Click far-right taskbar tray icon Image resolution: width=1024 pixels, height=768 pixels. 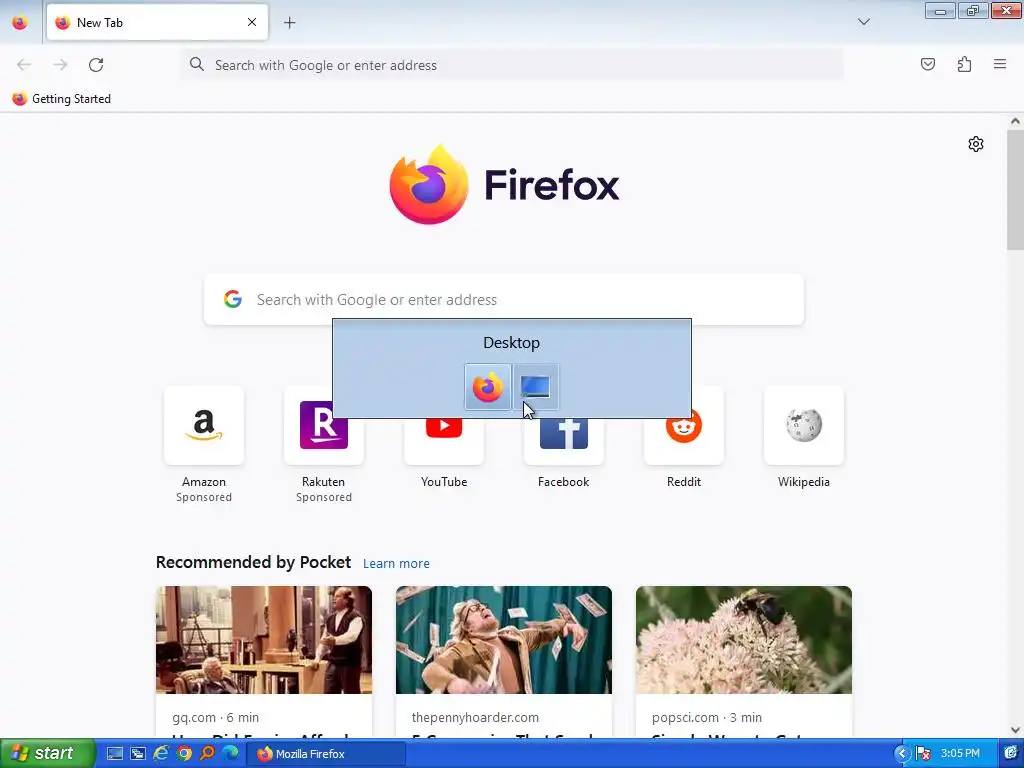click(x=1010, y=754)
